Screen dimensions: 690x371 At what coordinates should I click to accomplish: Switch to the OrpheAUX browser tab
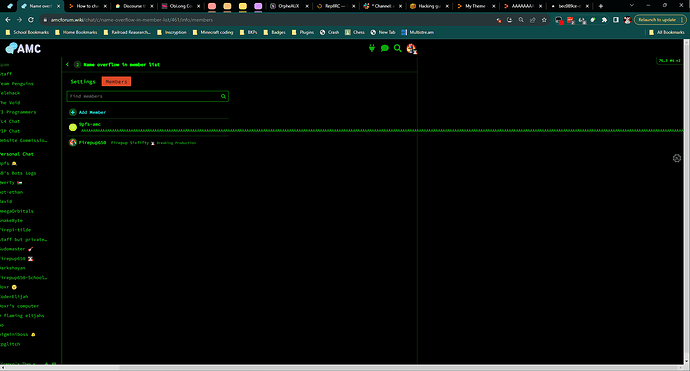(x=289, y=6)
